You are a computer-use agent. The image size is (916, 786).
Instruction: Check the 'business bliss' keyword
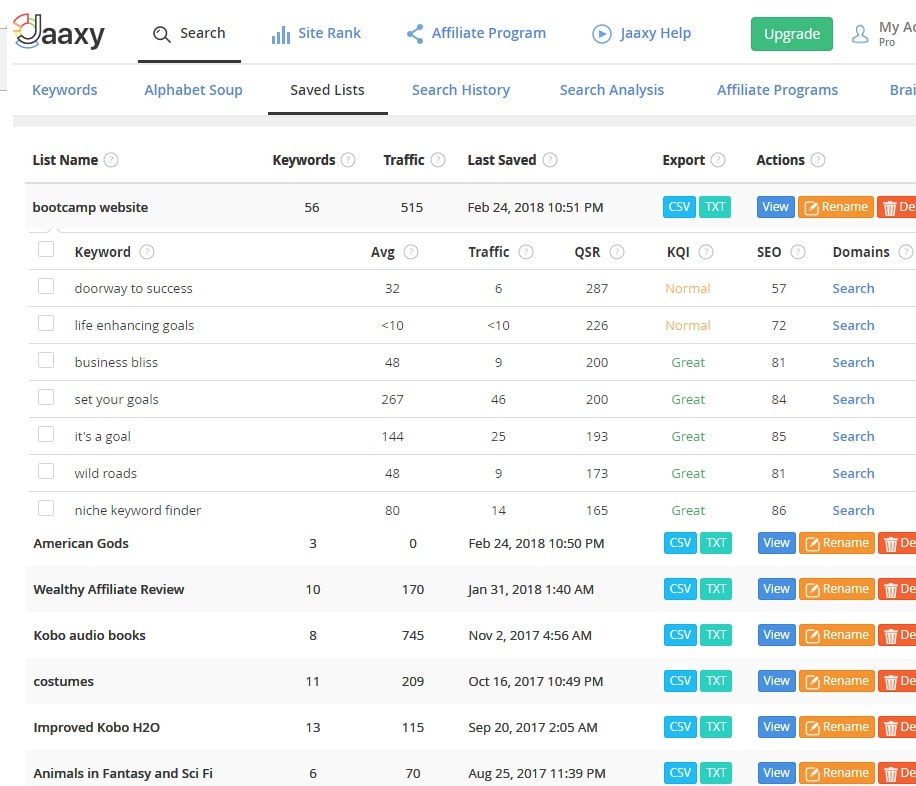[x=46, y=360]
